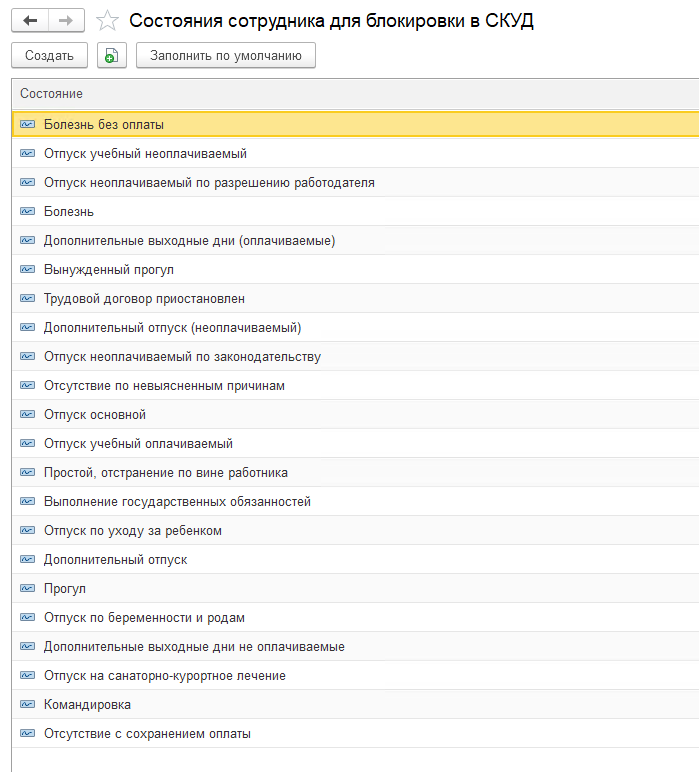Click the row icon next to Болезнь
This screenshot has height=772, width=699.
tap(27, 212)
